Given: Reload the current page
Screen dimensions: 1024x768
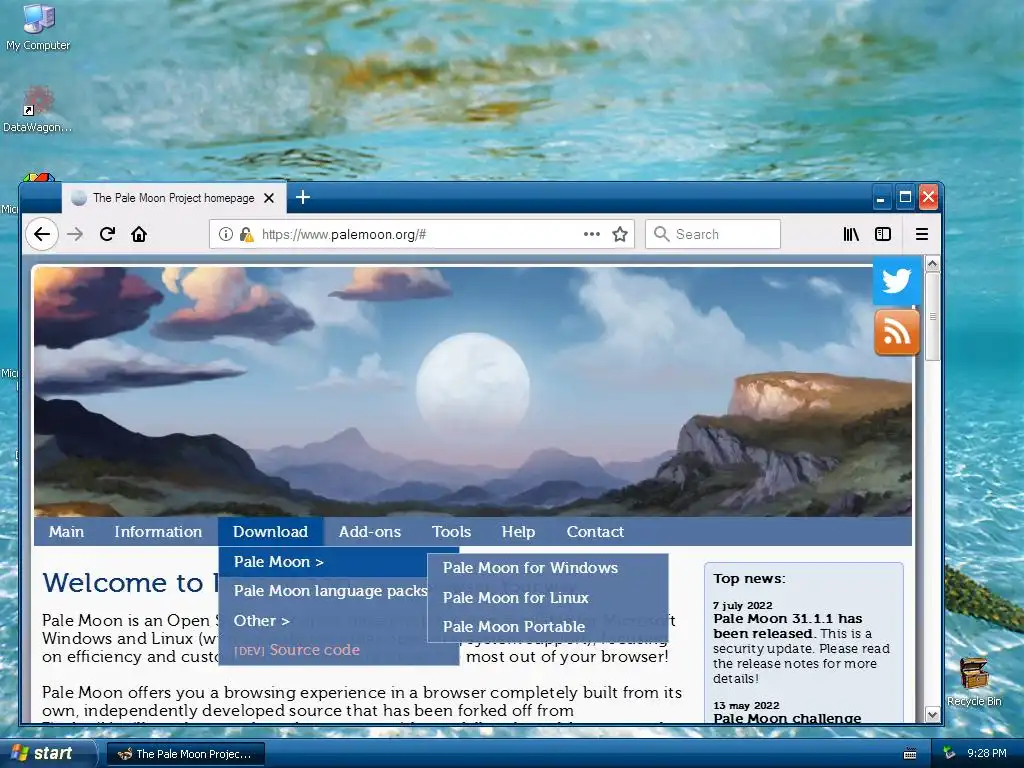Looking at the screenshot, I should click(x=108, y=234).
